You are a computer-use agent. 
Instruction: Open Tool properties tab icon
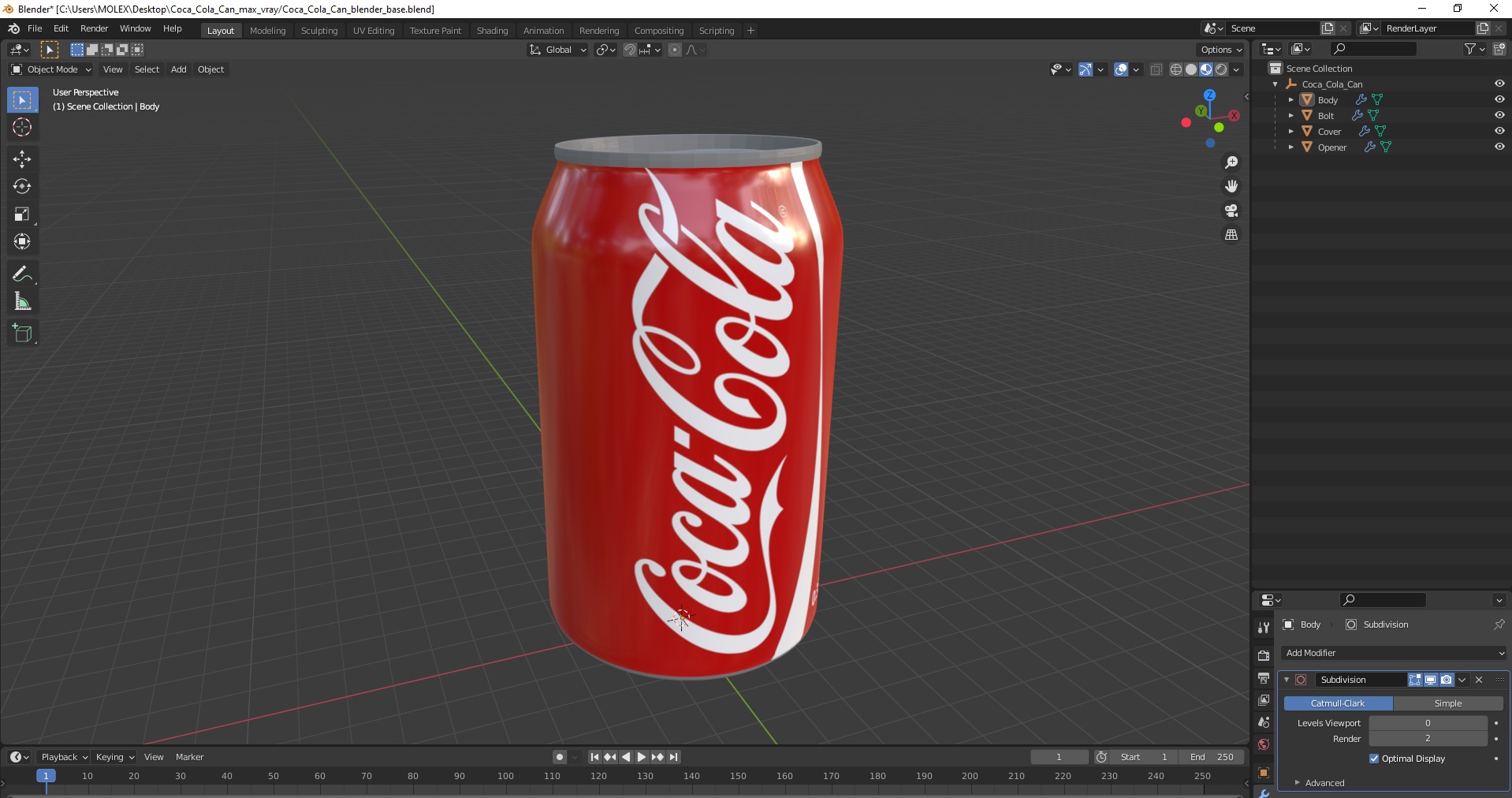(1264, 627)
